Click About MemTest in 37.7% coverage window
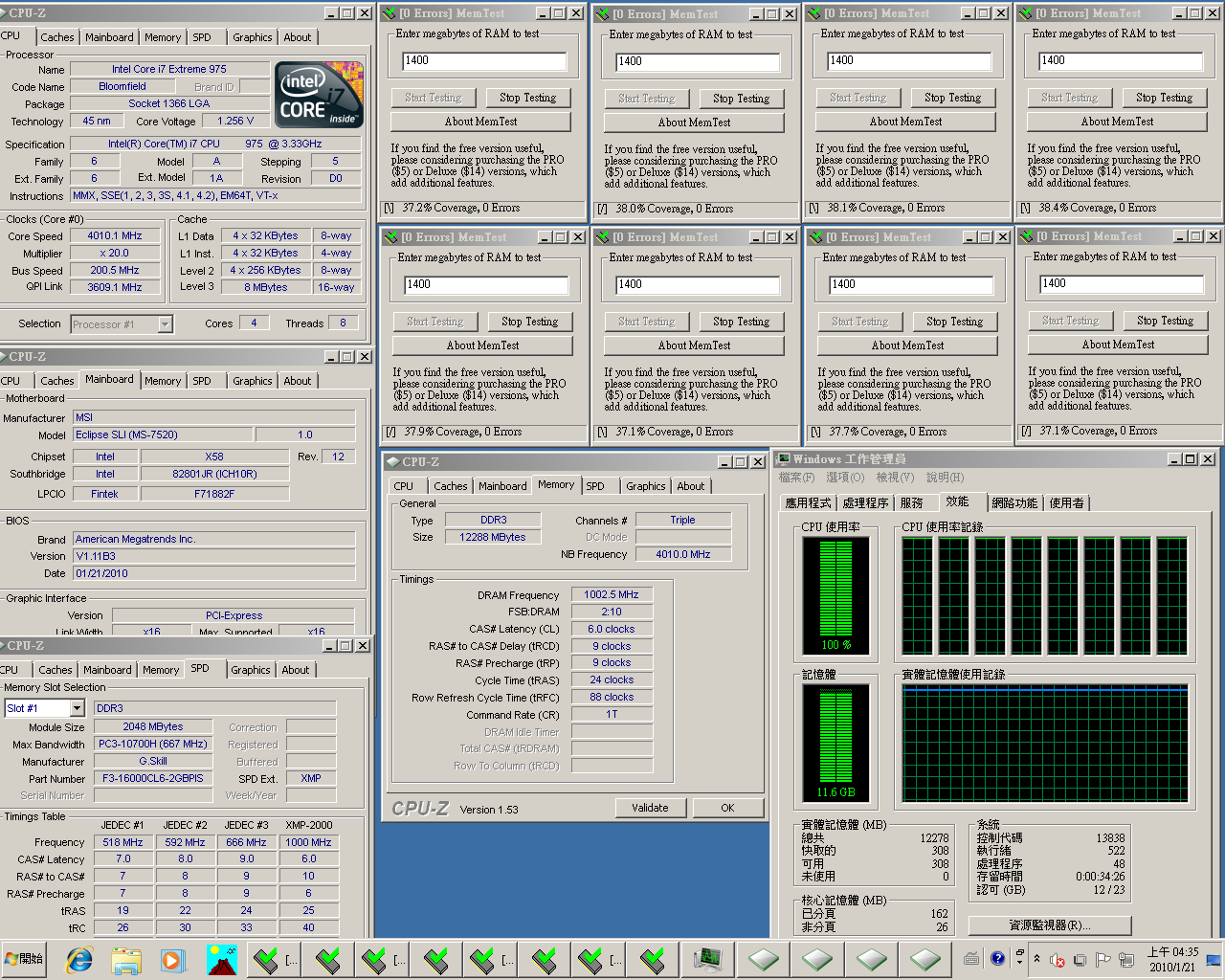Image resolution: width=1225 pixels, height=980 pixels. (x=907, y=345)
